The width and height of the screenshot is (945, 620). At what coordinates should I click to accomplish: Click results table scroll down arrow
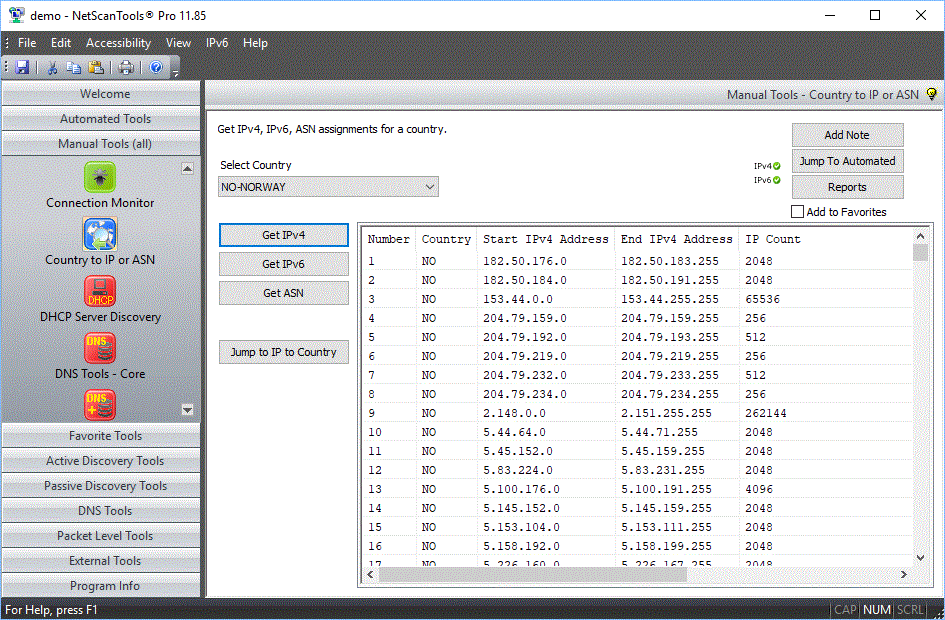920,558
